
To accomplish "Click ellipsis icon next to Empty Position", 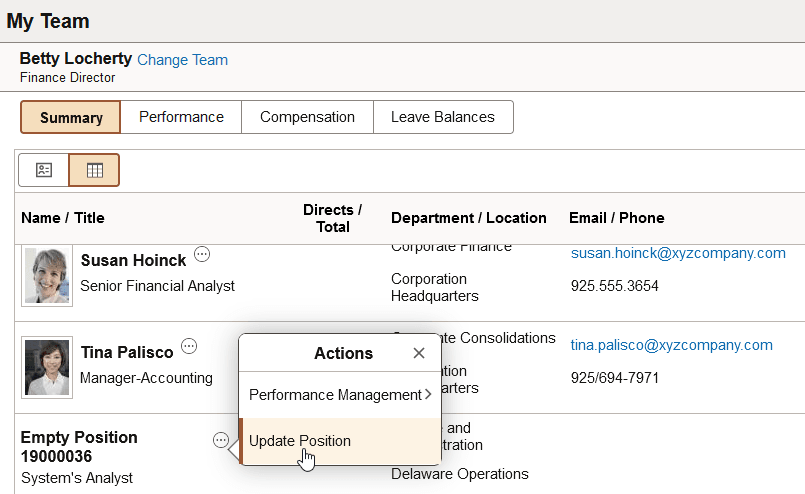I will click(x=220, y=439).
